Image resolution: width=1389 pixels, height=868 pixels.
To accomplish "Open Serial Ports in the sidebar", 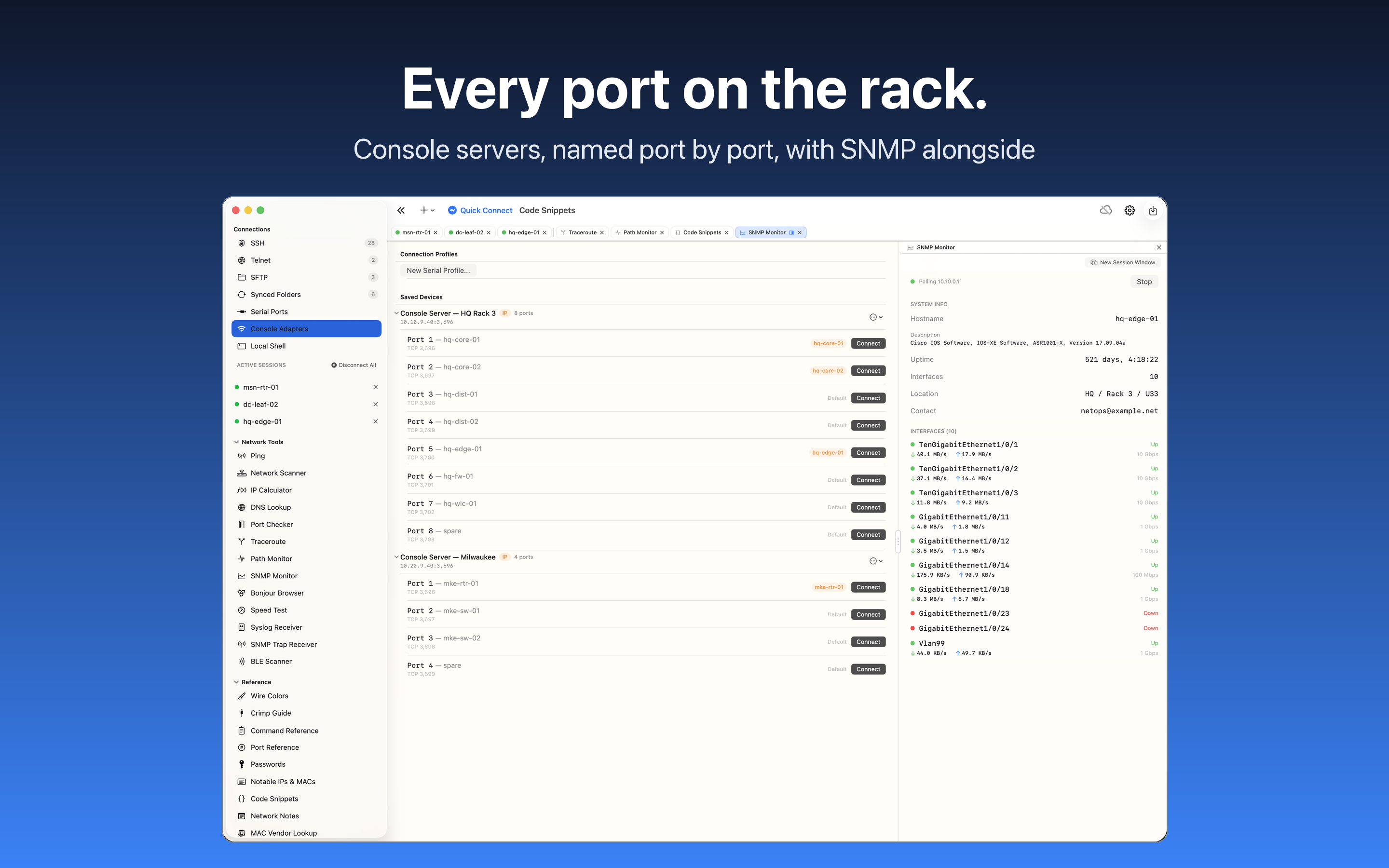I will [307, 312].
